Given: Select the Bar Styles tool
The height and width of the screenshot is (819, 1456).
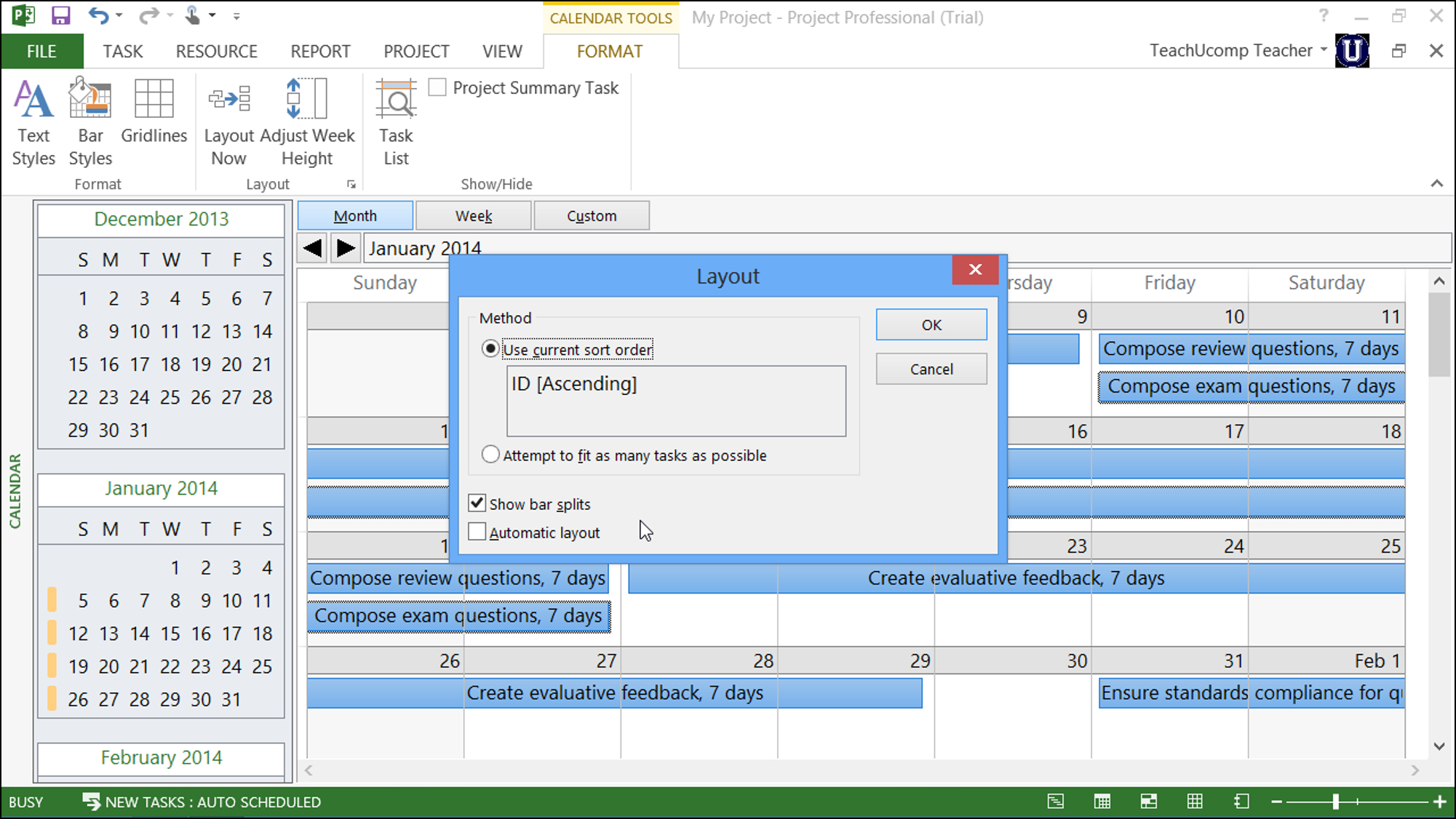Looking at the screenshot, I should (91, 120).
